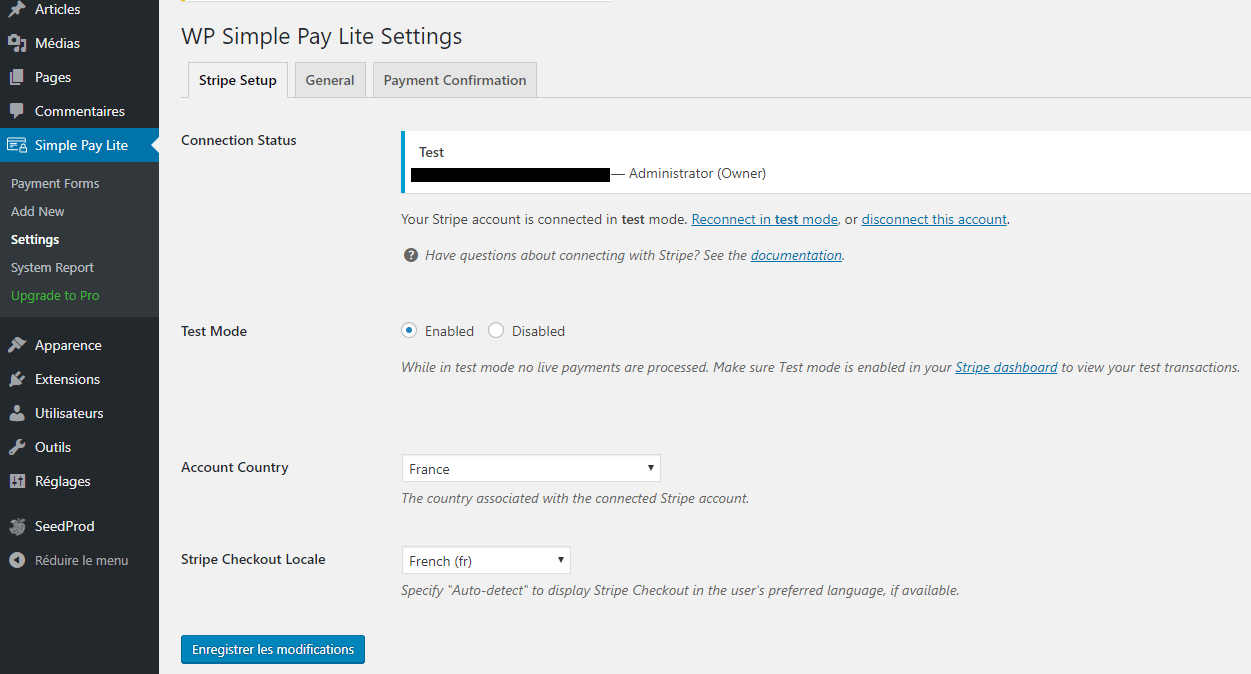The width and height of the screenshot is (1251, 674).
Task: Open System Report submenu item
Action: click(x=52, y=267)
